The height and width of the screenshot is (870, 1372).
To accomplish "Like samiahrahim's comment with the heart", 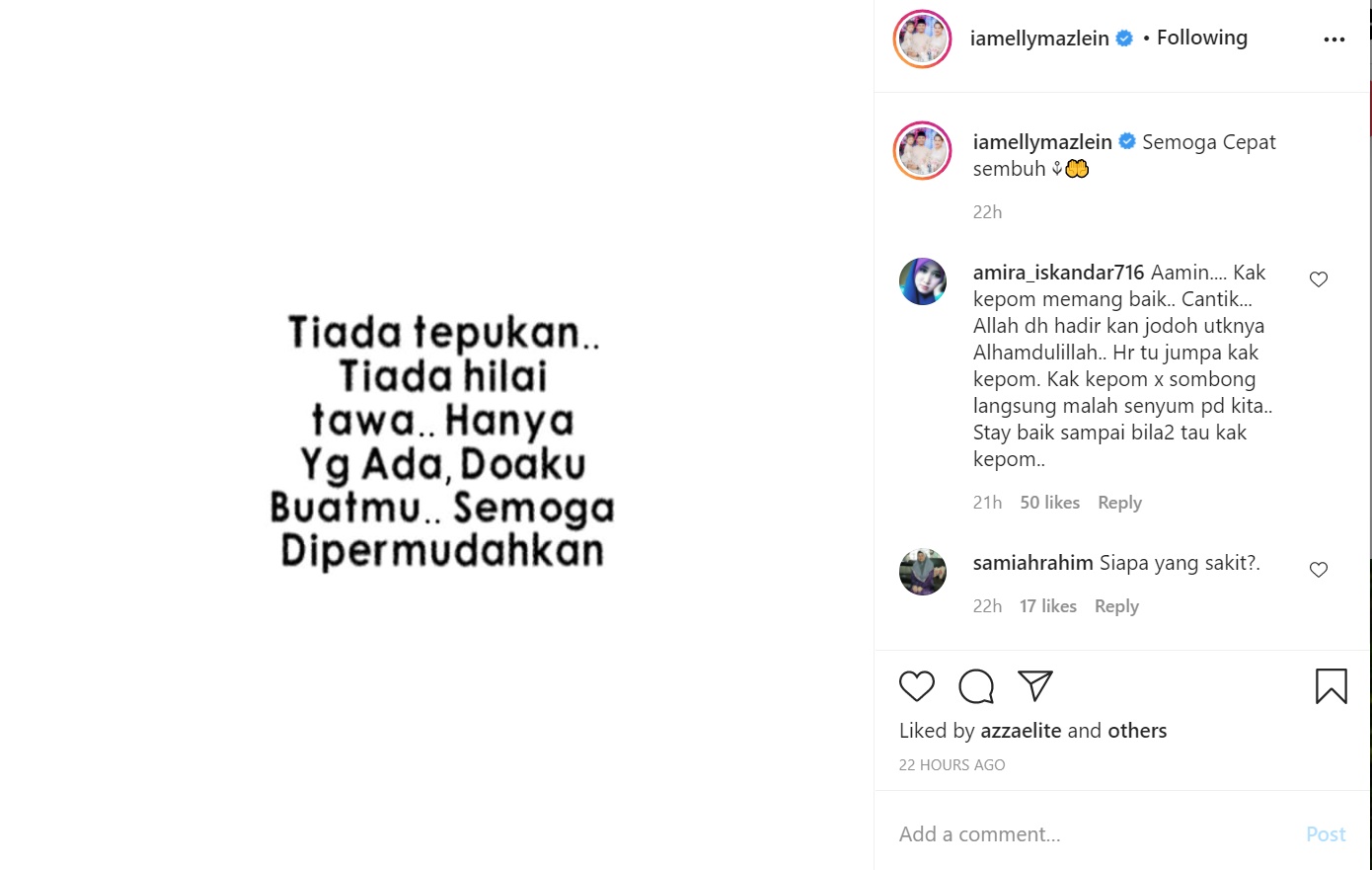I will pyautogui.click(x=1319, y=570).
